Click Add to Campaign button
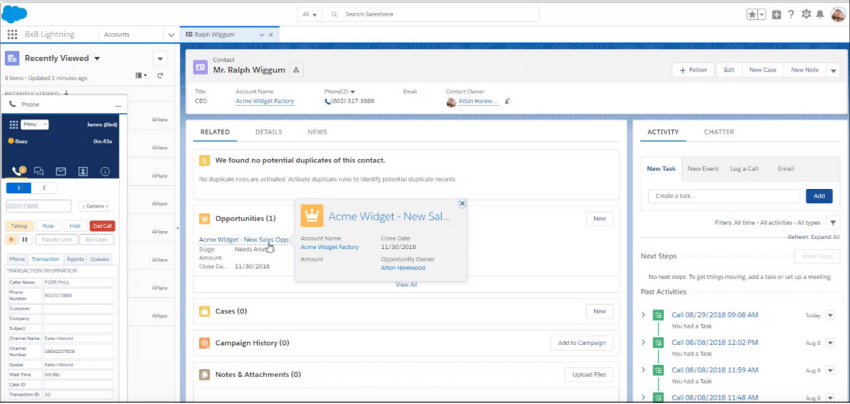The height and width of the screenshot is (404, 850). 582,343
